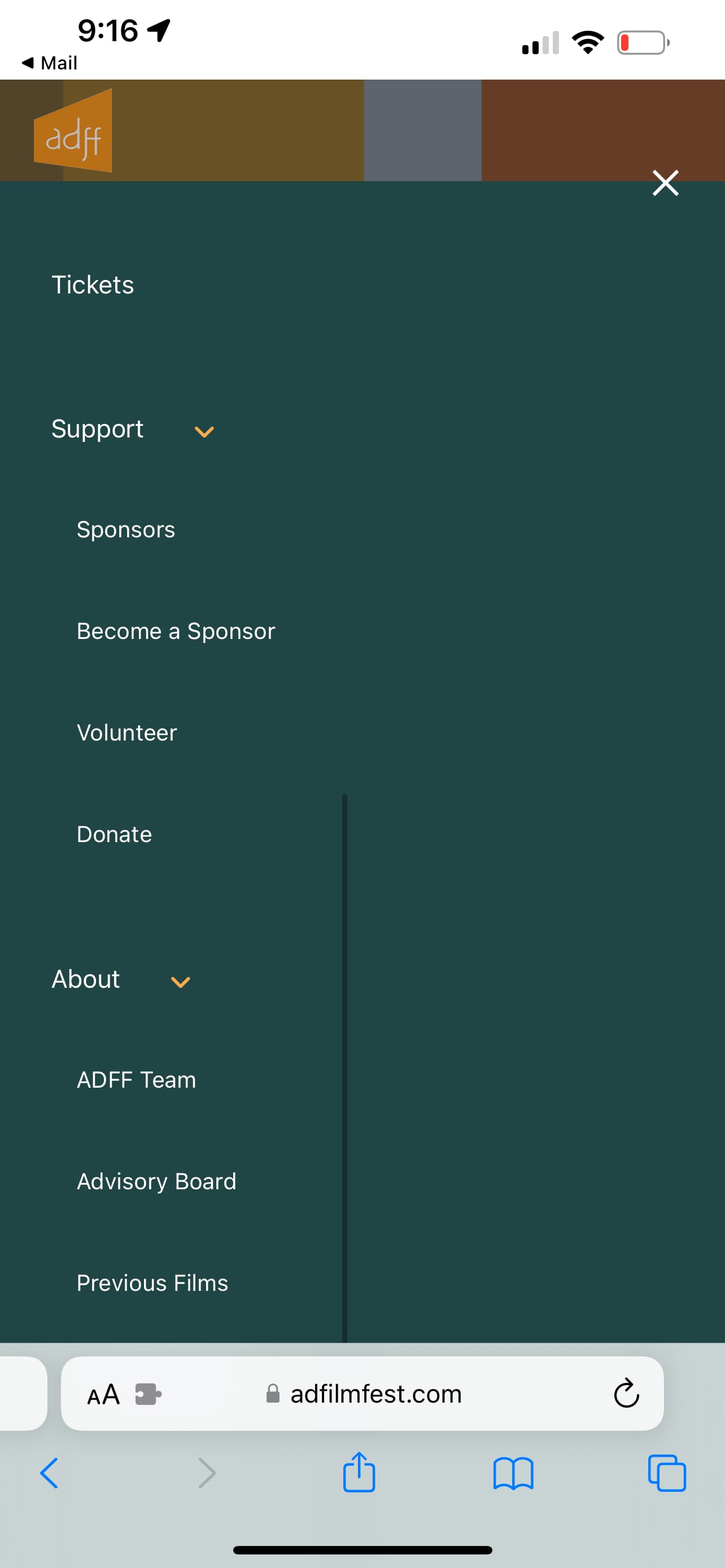This screenshot has width=725, height=1568.
Task: Go back with Safari back arrow
Action: pos(49,1473)
